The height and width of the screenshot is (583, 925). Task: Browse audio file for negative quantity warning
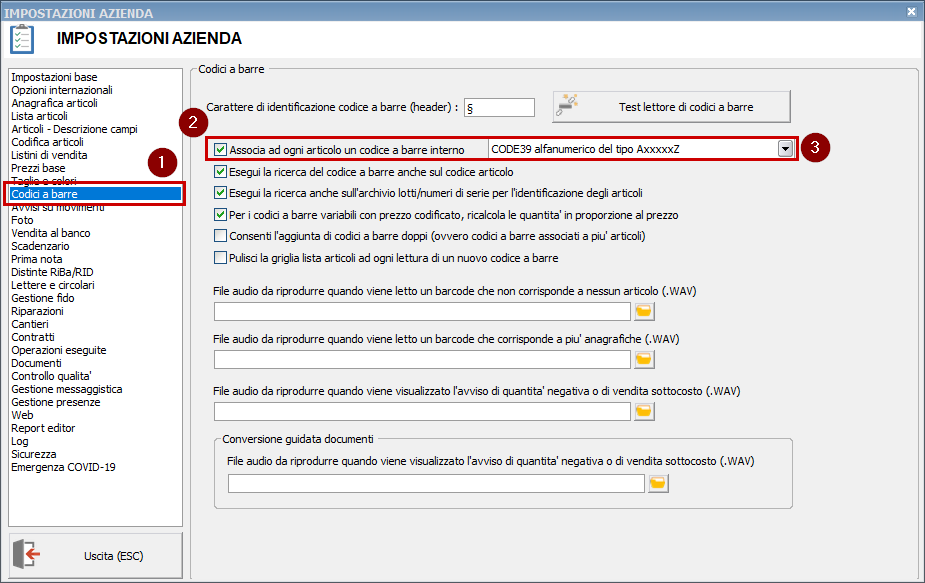tap(644, 410)
